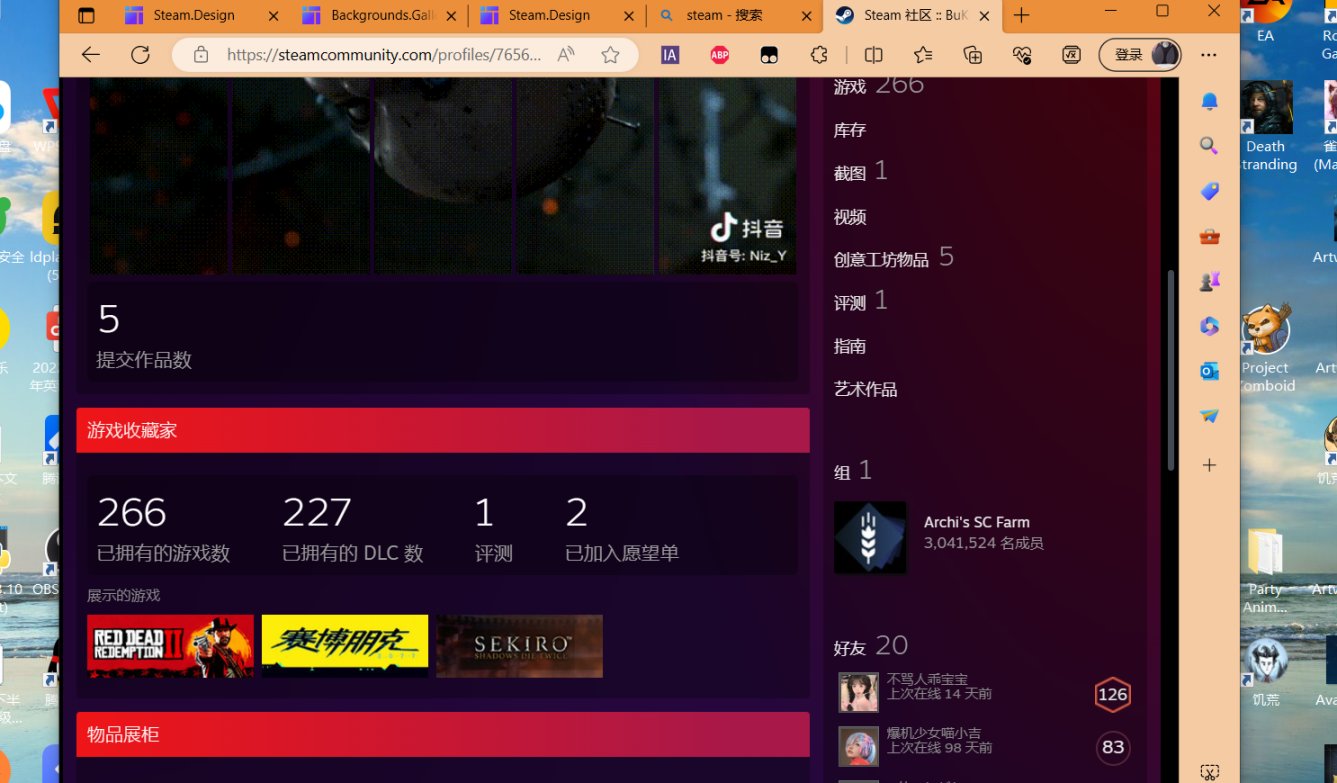
Task: Open the Tools briefcase in Edge sidebar
Action: (1209, 236)
